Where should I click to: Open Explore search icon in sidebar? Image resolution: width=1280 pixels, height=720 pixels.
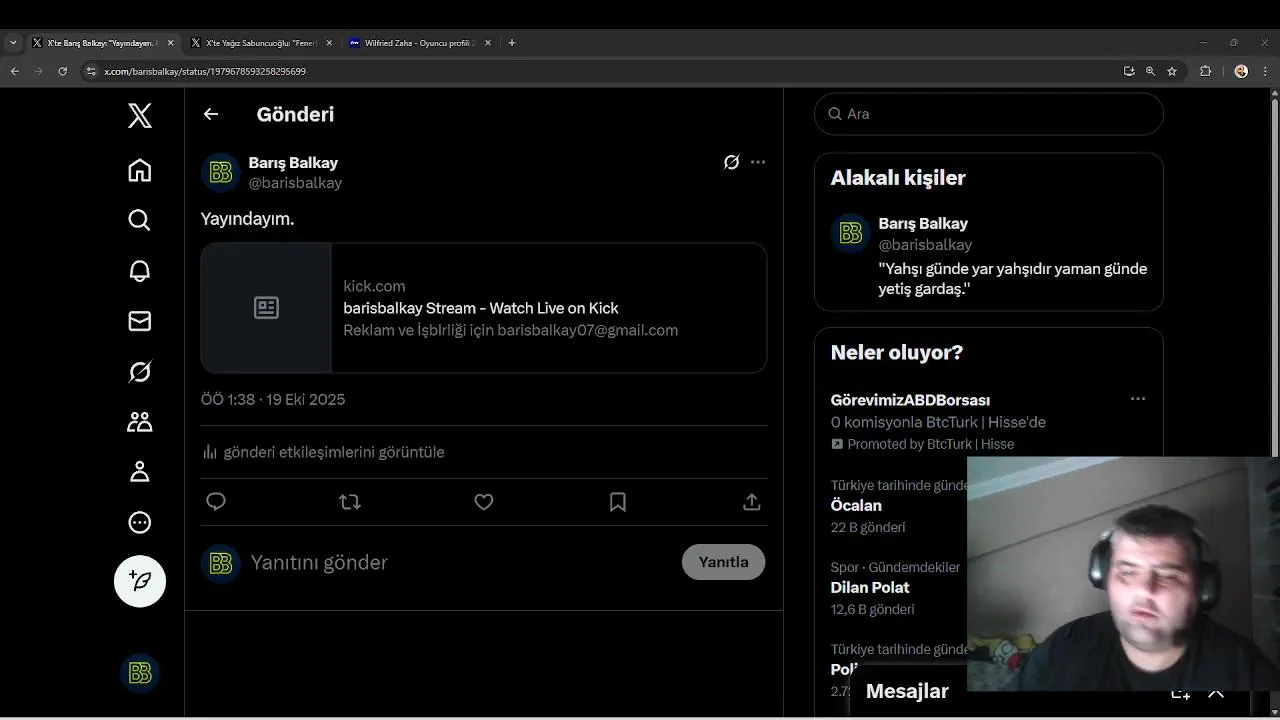click(140, 220)
